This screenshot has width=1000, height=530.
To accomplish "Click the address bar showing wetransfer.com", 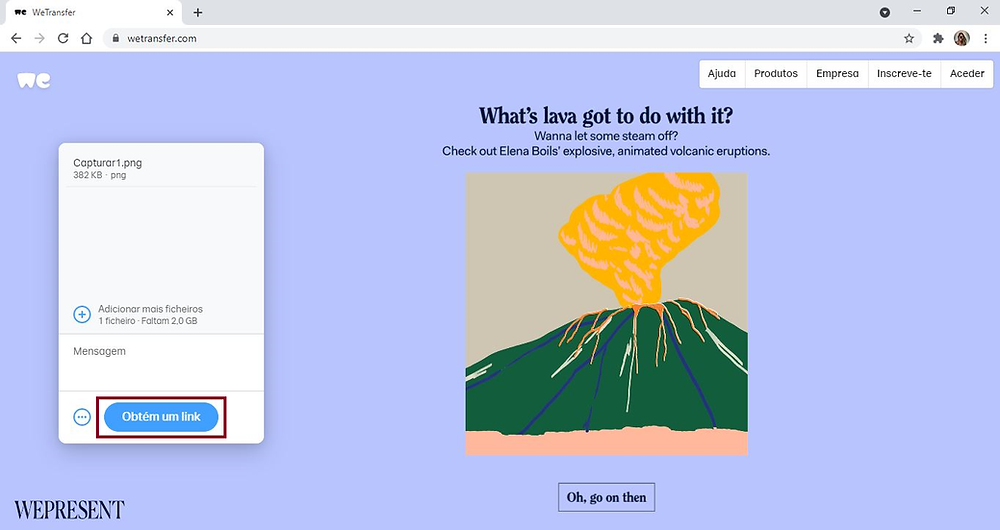I will (510, 38).
